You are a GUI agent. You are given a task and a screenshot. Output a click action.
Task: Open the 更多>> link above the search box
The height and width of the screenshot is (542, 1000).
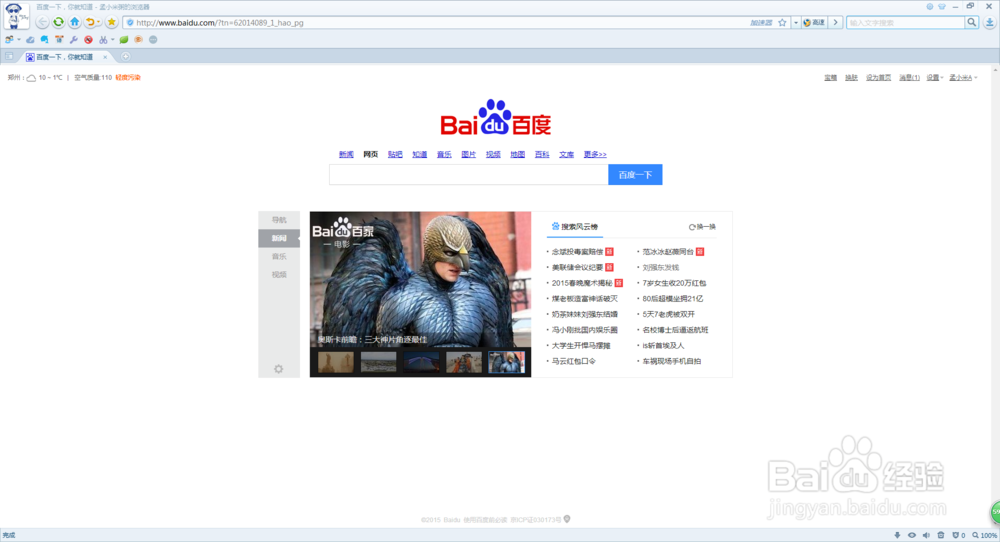tap(595, 154)
